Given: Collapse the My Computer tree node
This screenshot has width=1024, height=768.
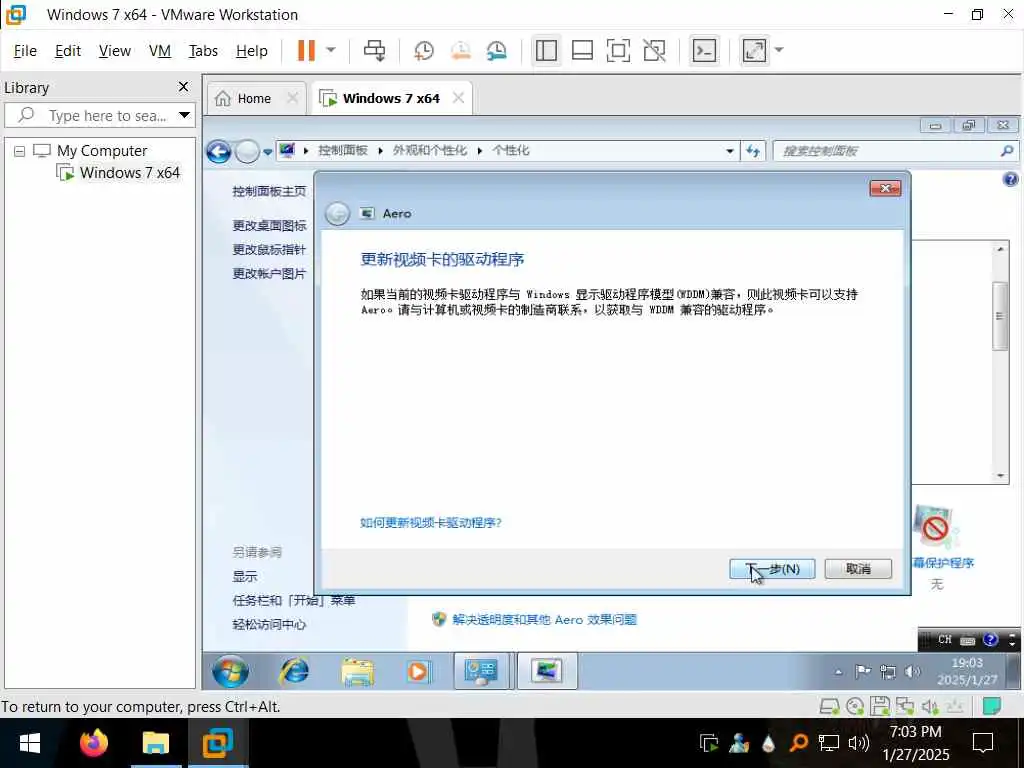Looking at the screenshot, I should coord(20,152).
